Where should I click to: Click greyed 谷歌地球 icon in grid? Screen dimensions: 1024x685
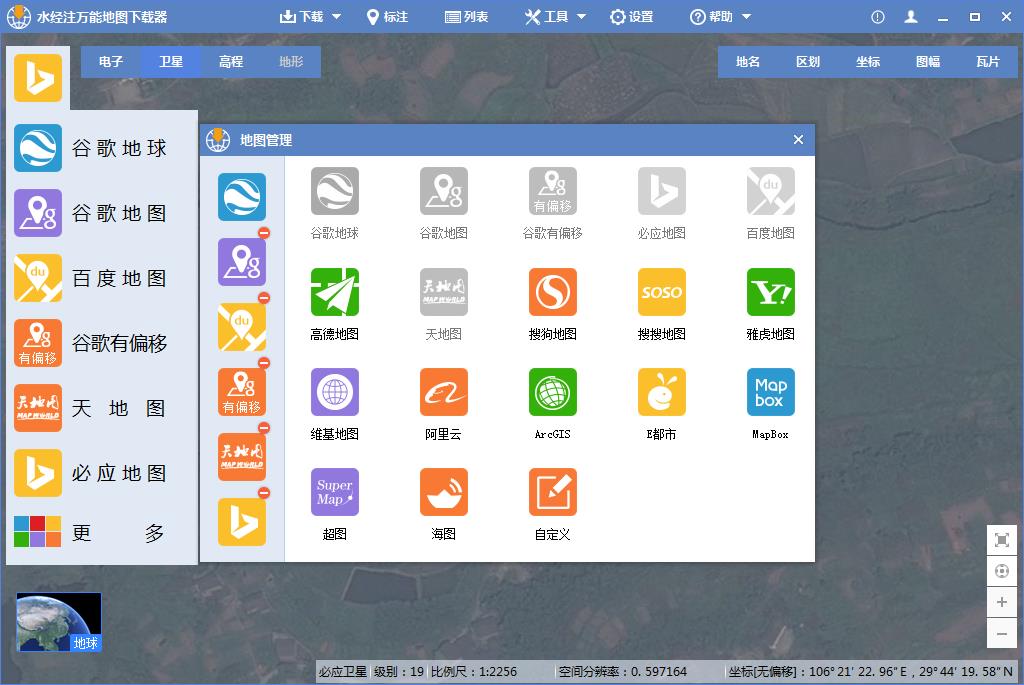pos(334,191)
